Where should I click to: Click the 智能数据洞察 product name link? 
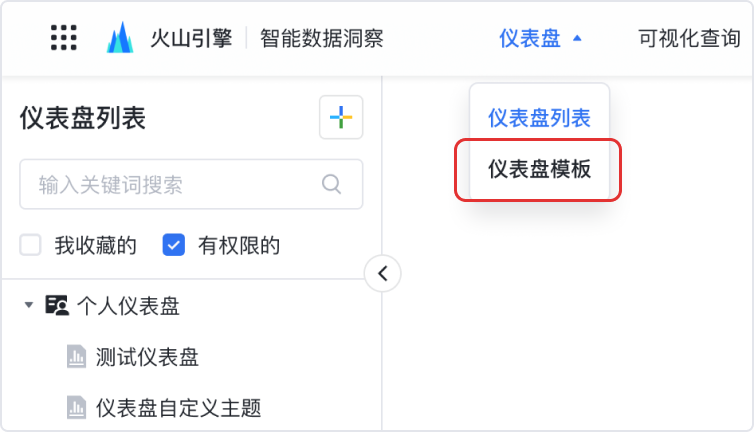321,39
